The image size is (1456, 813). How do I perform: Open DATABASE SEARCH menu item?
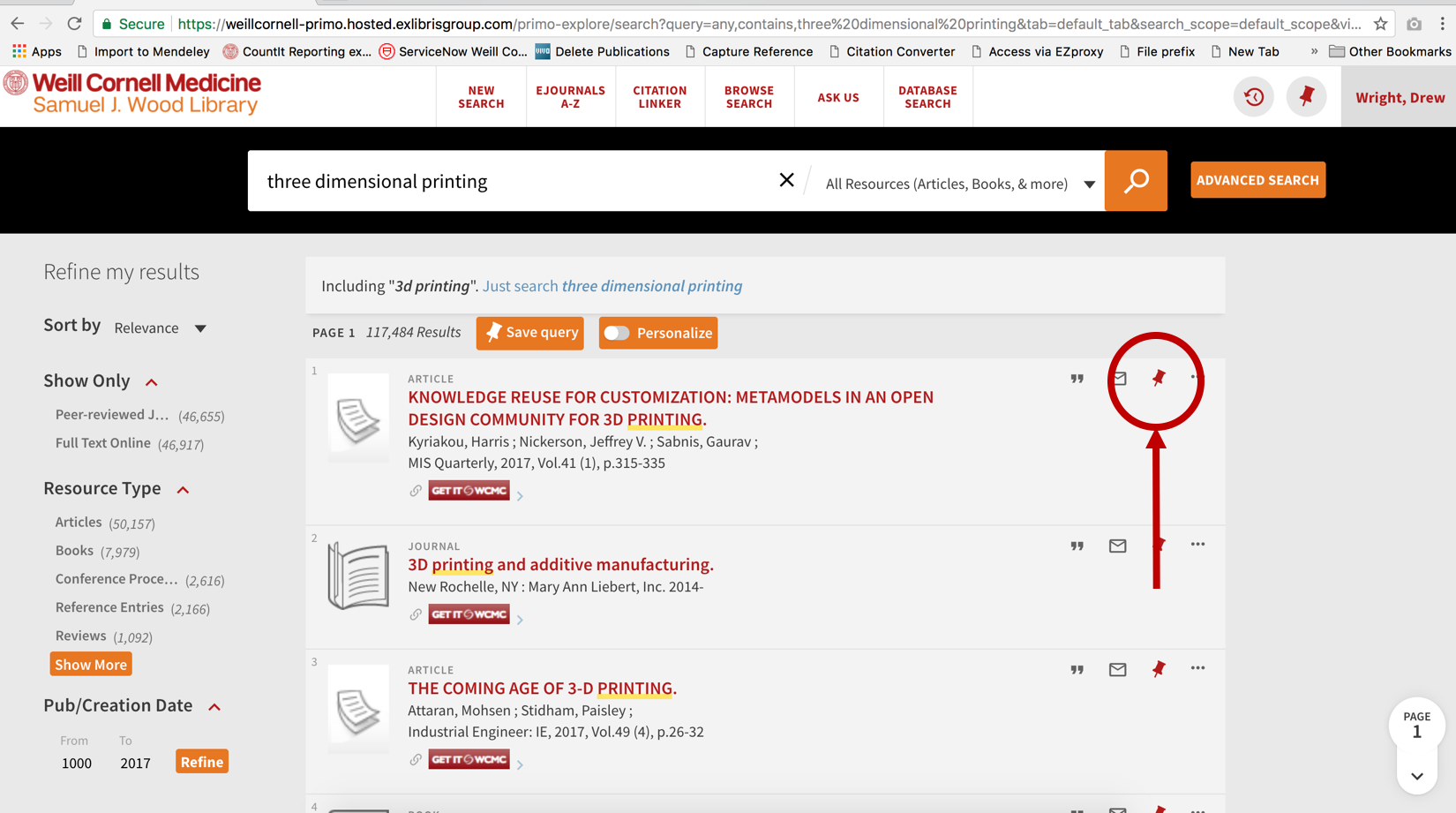[927, 97]
